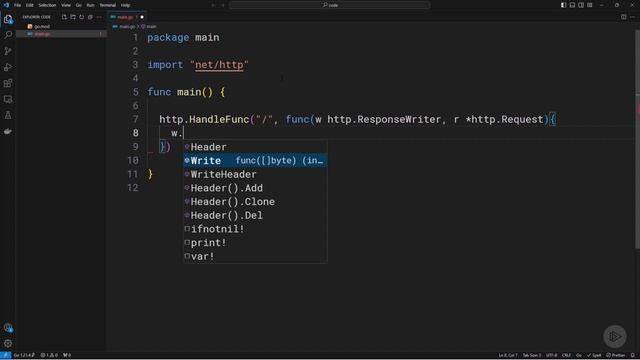
Task: Open the Run menu
Action: coord(90,5)
